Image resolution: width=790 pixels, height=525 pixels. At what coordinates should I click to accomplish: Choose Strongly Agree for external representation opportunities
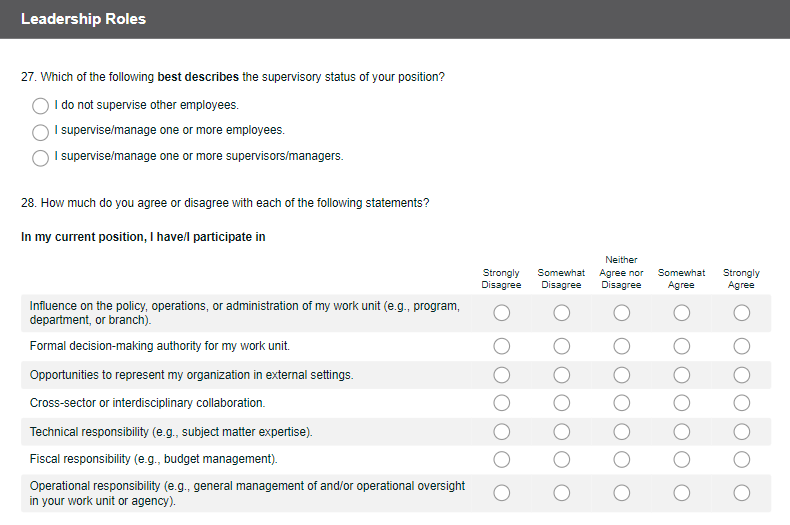pos(741,375)
